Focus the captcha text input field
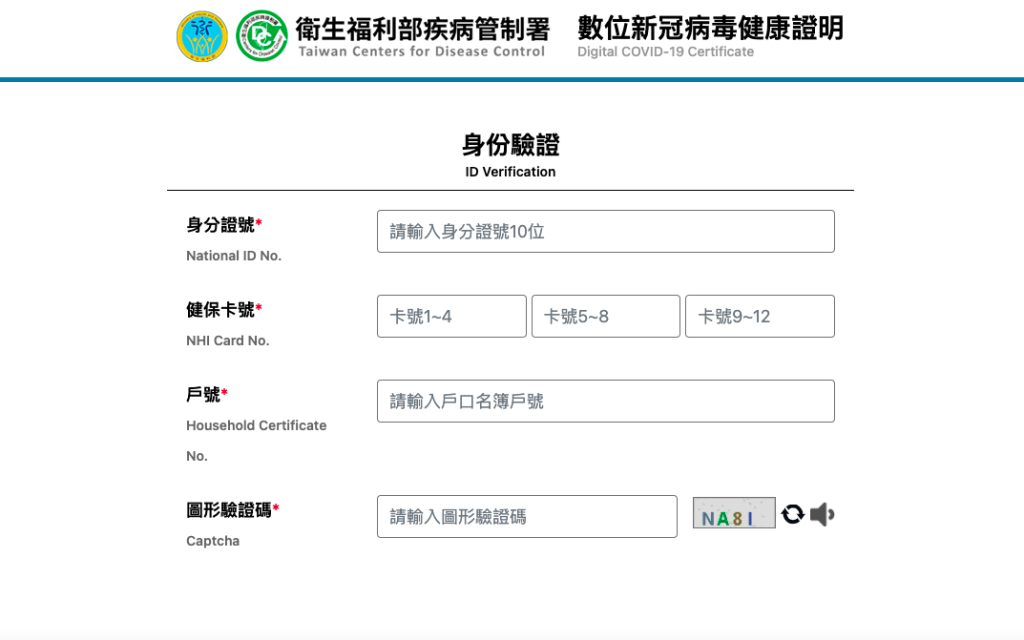Image resolution: width=1024 pixels, height=640 pixels. (527, 516)
